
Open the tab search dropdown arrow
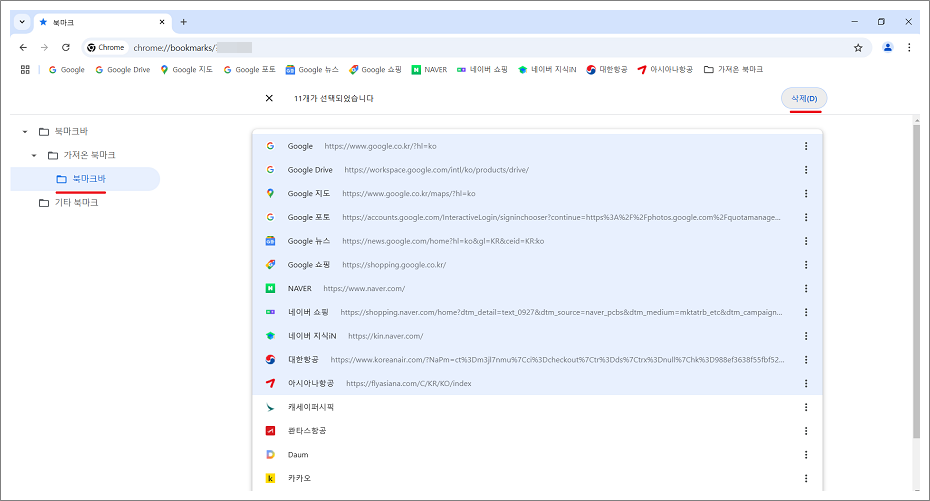[22, 22]
